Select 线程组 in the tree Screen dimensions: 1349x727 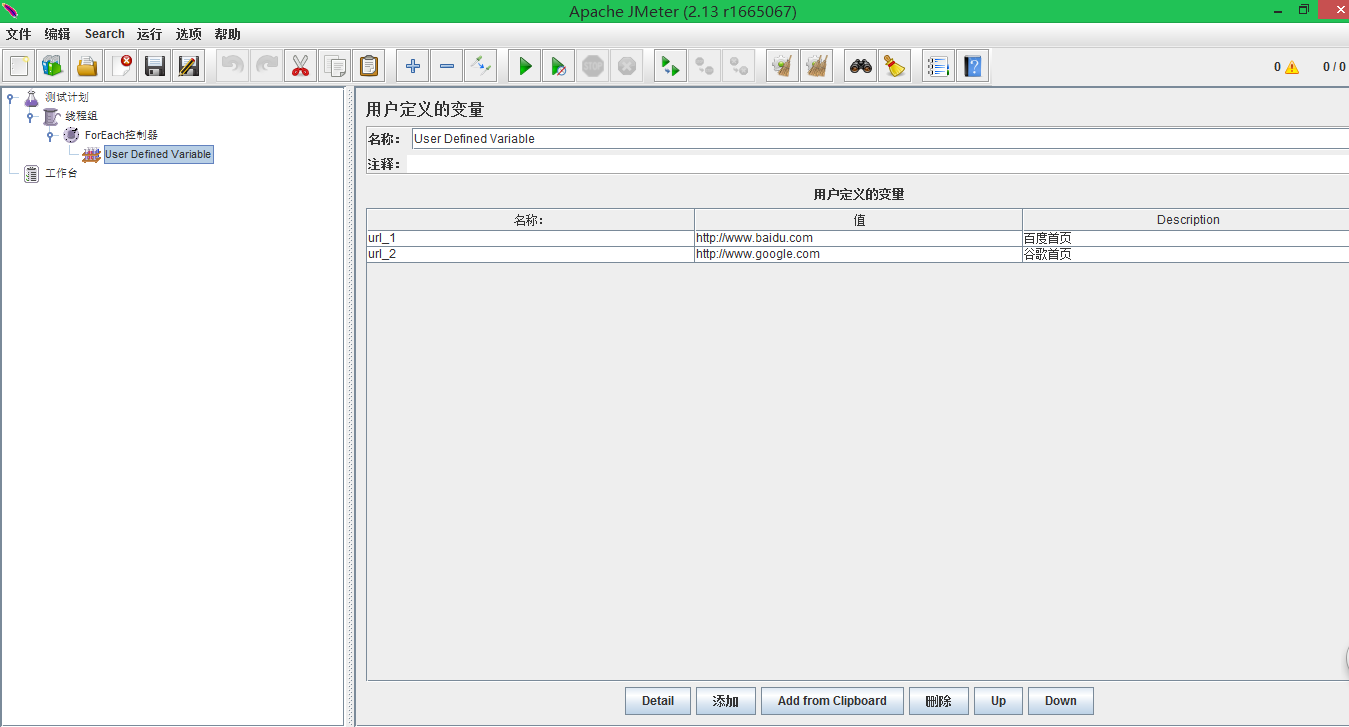click(82, 116)
